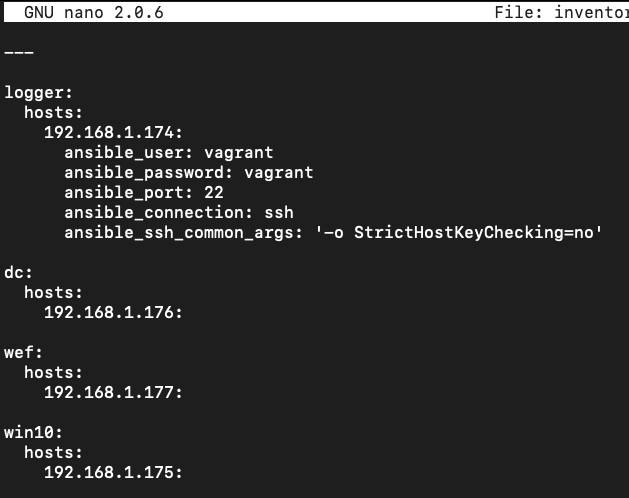Click the ansible_user: vagrant line
Viewport: 629px width, 498px height.
pos(169,152)
